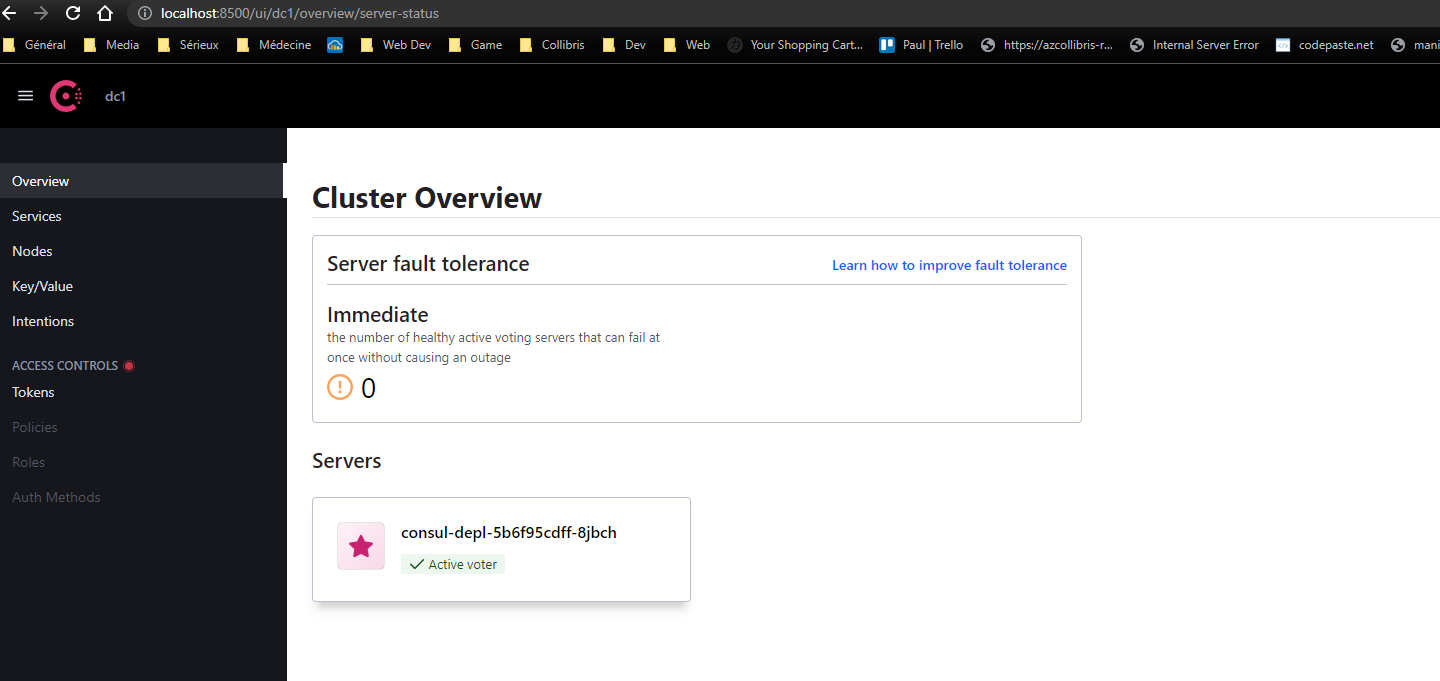Open the Médecine bookmark folder
Screen dimensions: 1440x681
coord(274,45)
